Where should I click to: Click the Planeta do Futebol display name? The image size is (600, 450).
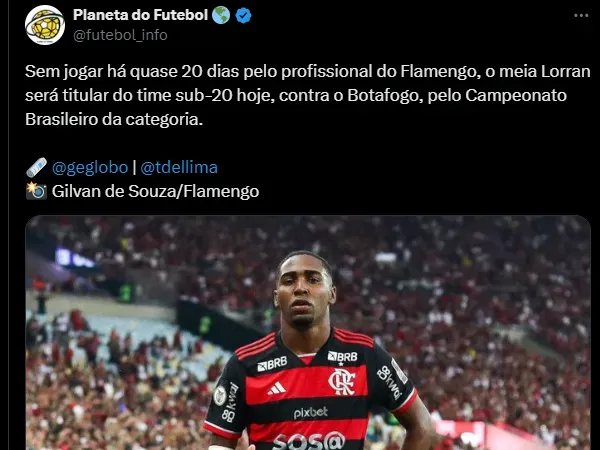(140, 15)
